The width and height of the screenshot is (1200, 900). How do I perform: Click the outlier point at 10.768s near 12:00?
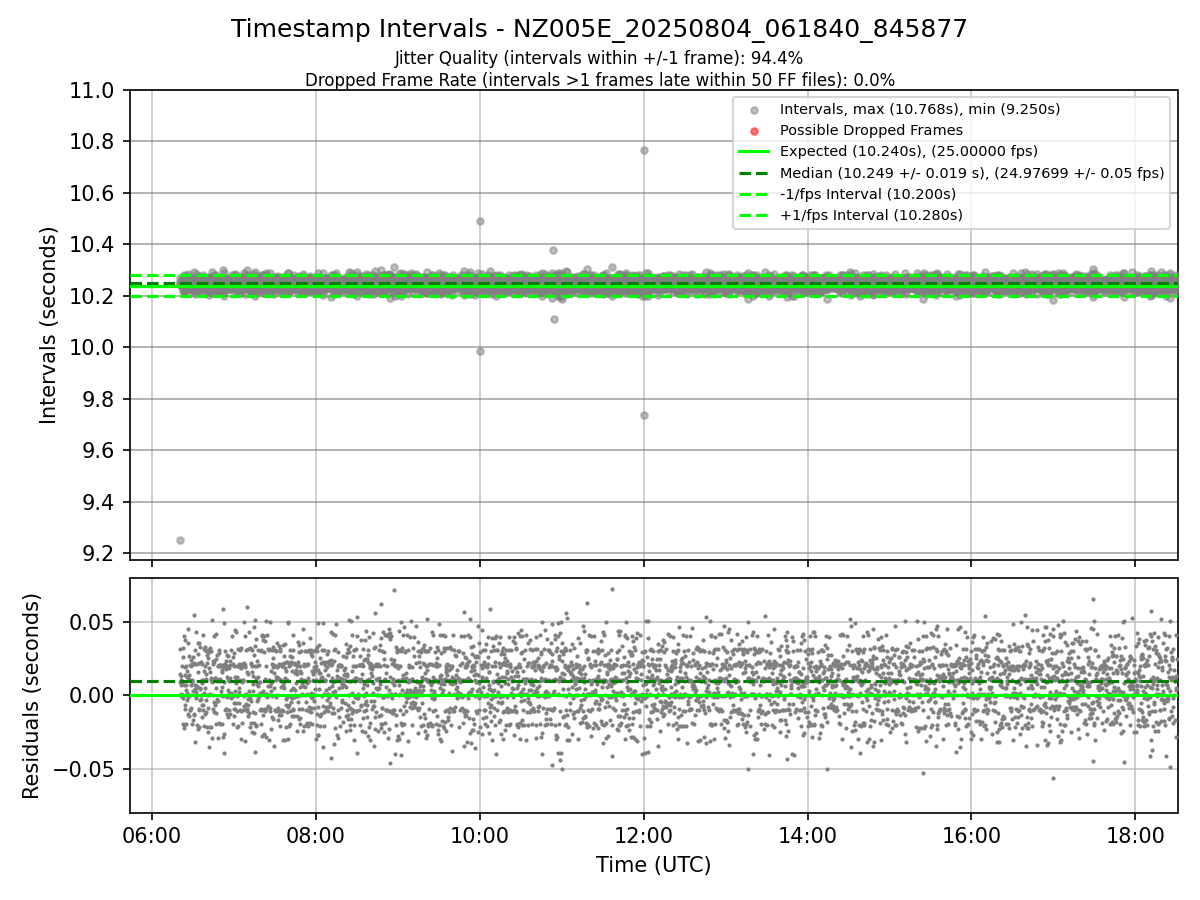(644, 150)
